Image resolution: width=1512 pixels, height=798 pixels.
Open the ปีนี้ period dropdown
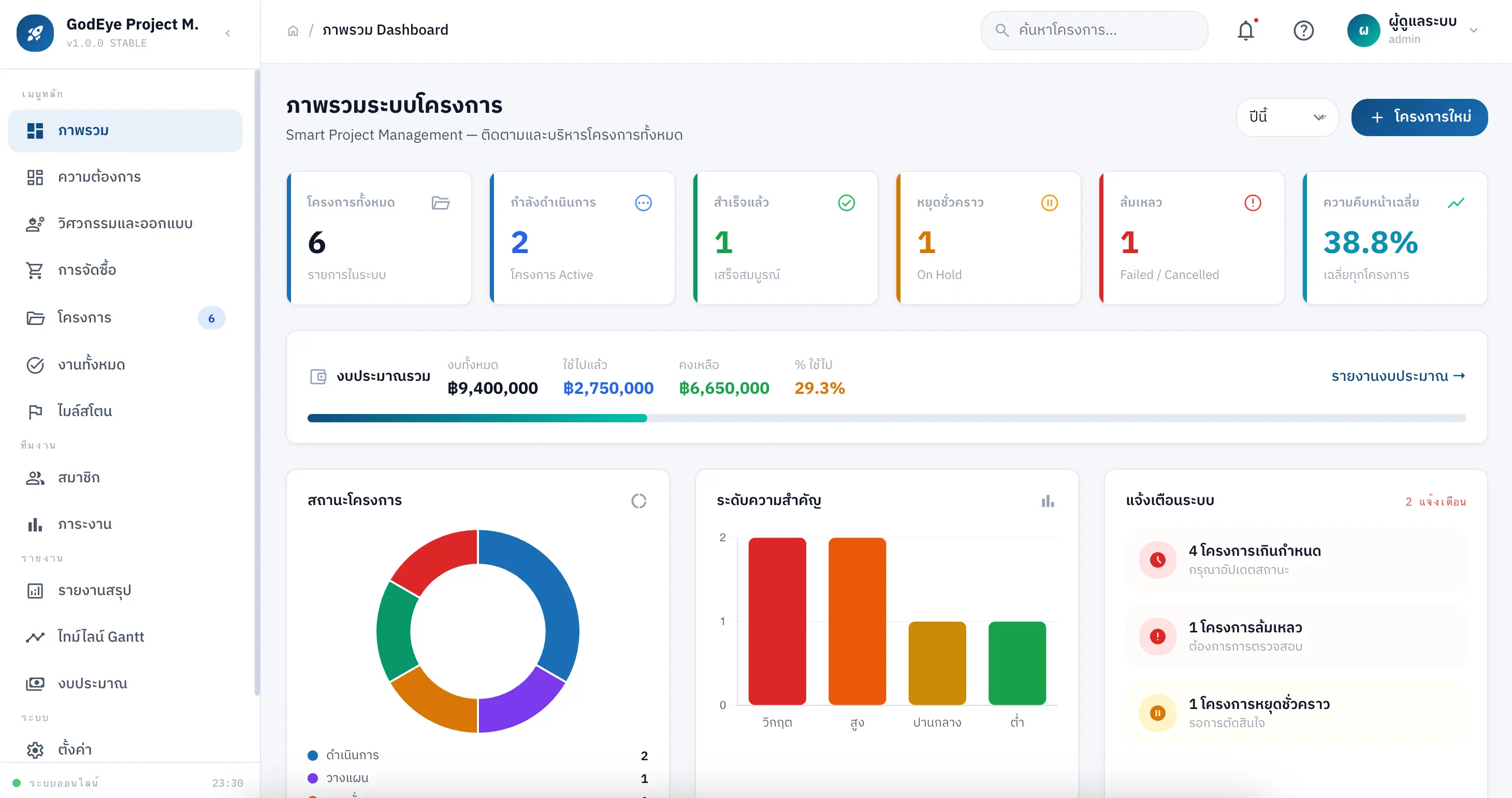click(x=1287, y=117)
